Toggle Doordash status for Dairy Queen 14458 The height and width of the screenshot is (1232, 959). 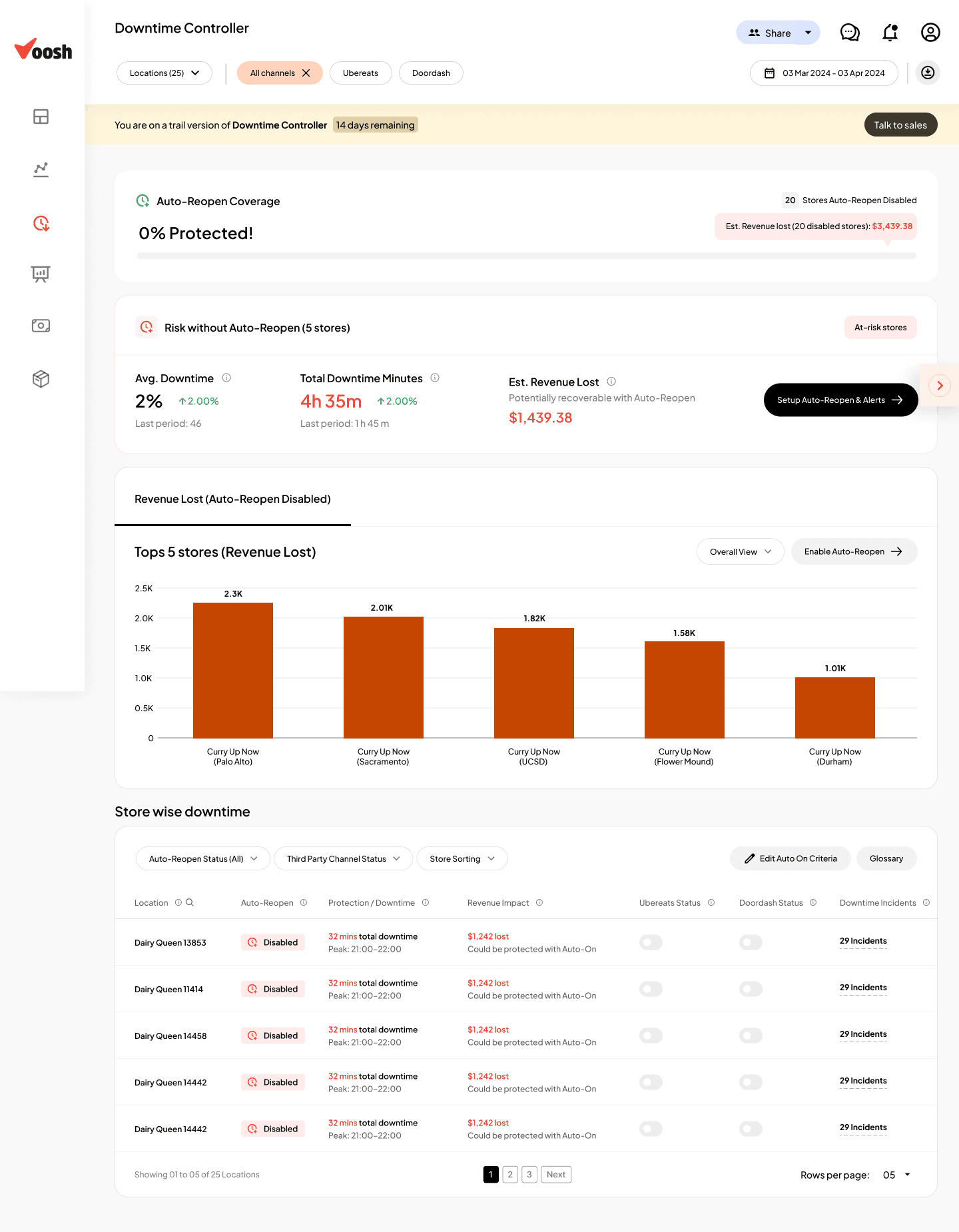coord(751,1036)
